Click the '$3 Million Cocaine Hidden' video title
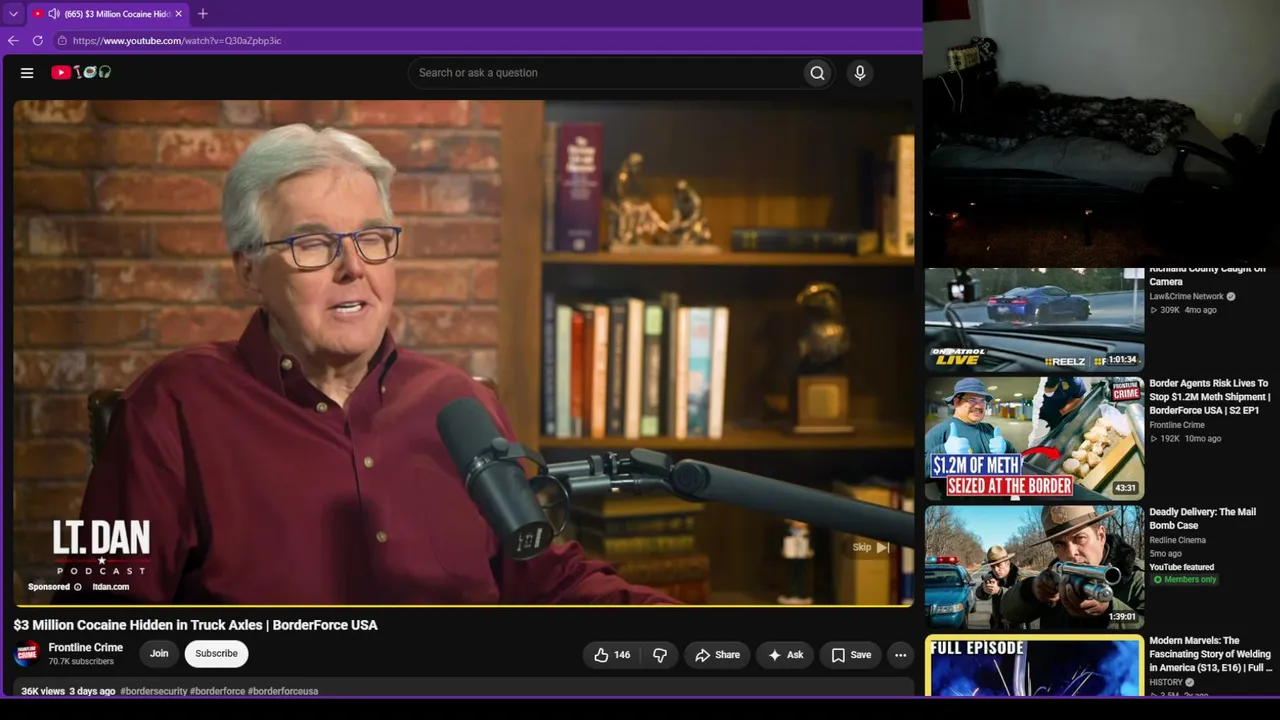 [x=195, y=625]
